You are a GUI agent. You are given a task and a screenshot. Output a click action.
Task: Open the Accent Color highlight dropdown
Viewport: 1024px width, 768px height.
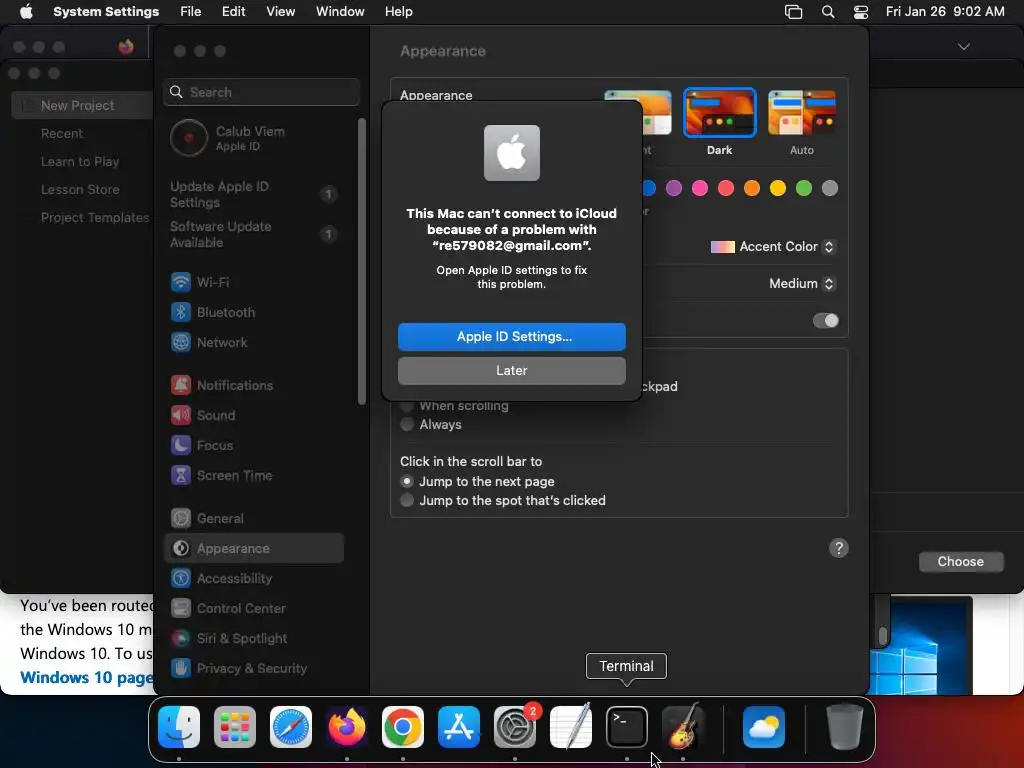click(x=773, y=247)
